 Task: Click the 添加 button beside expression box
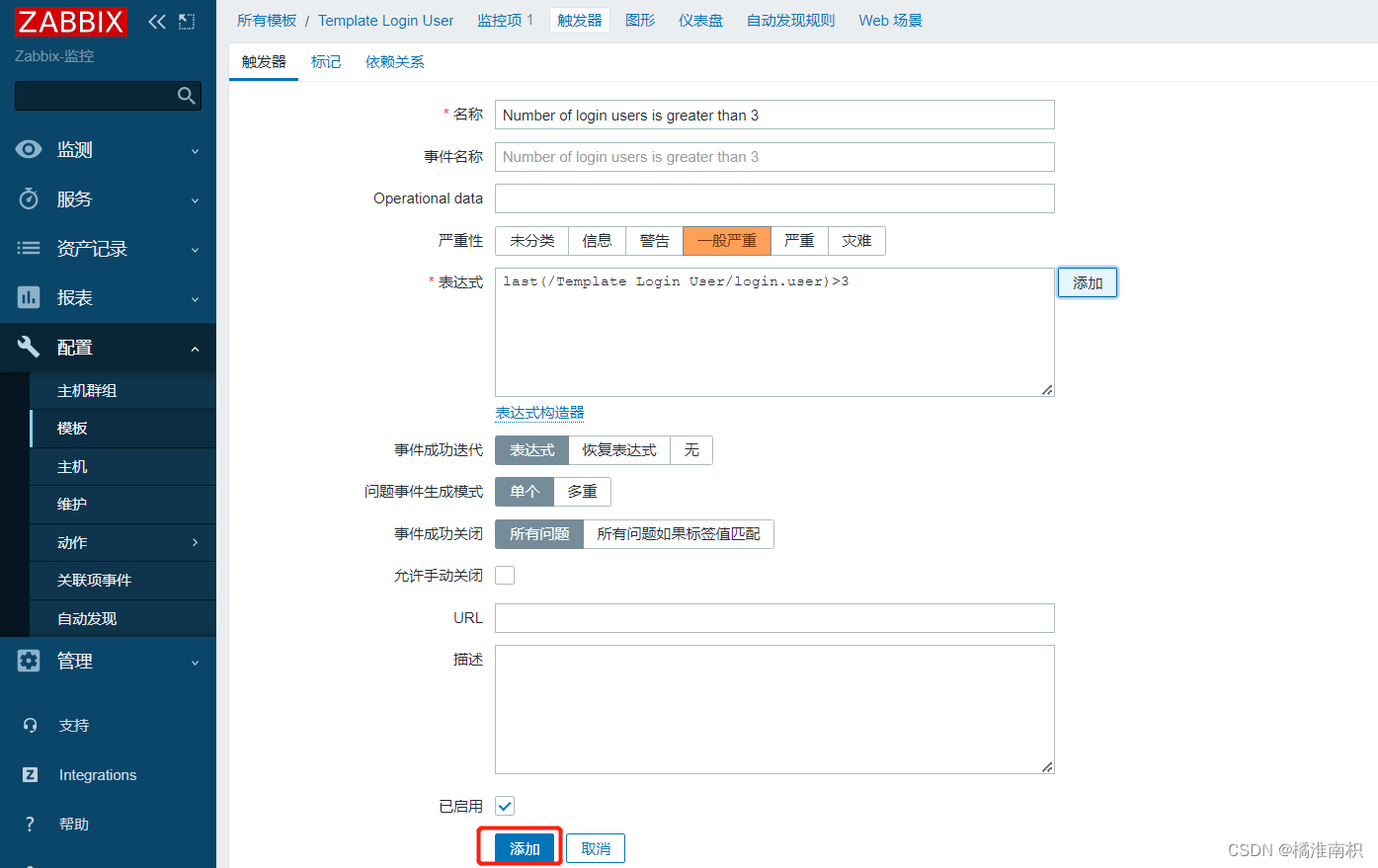point(1088,282)
